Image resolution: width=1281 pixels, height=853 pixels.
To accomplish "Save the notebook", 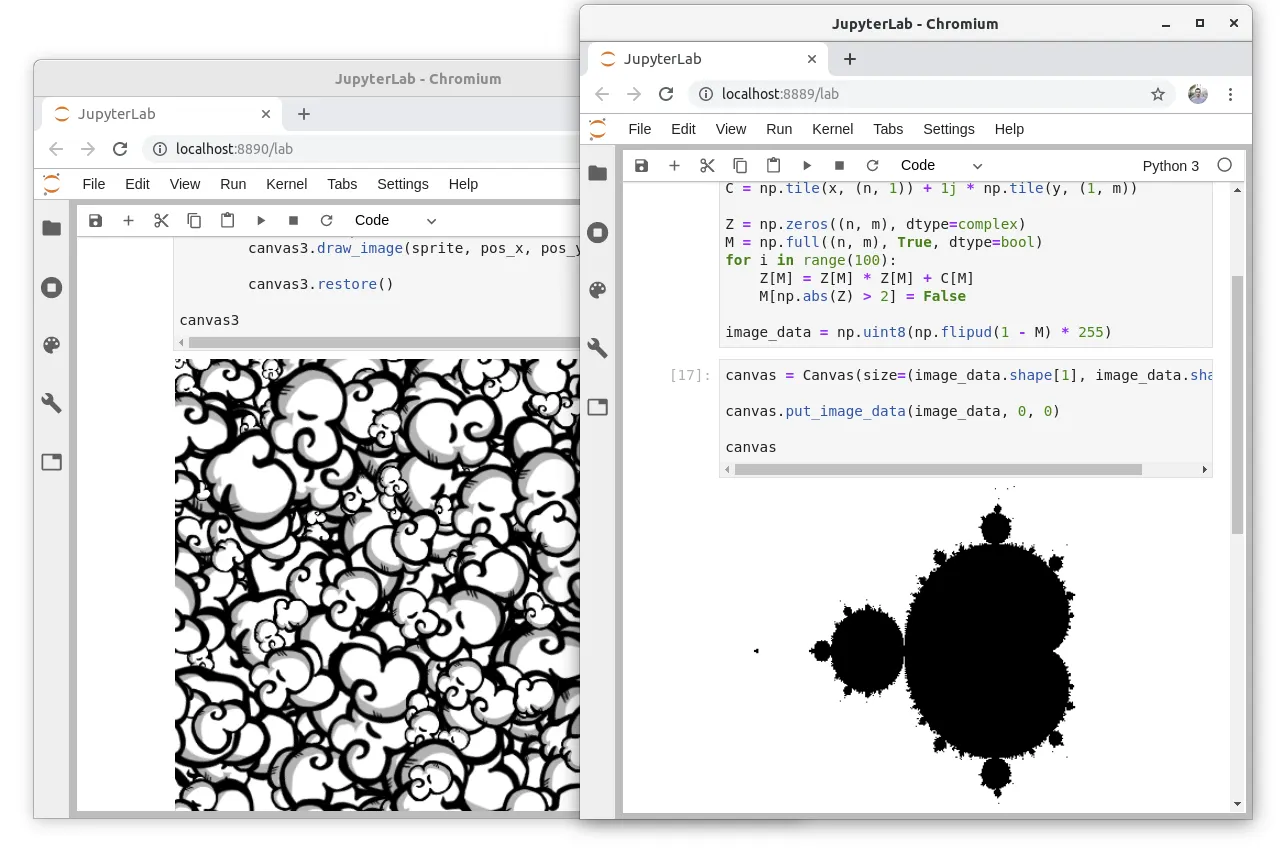I will pos(641,165).
